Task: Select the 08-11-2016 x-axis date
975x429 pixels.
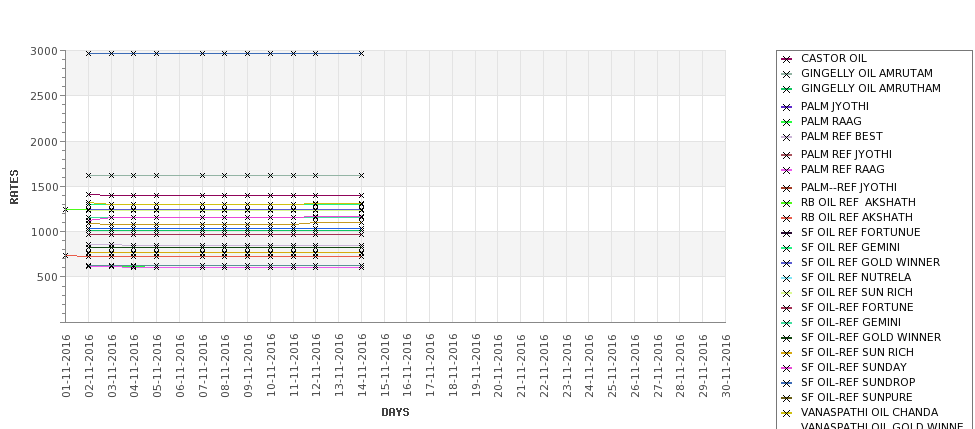Action: (x=225, y=366)
